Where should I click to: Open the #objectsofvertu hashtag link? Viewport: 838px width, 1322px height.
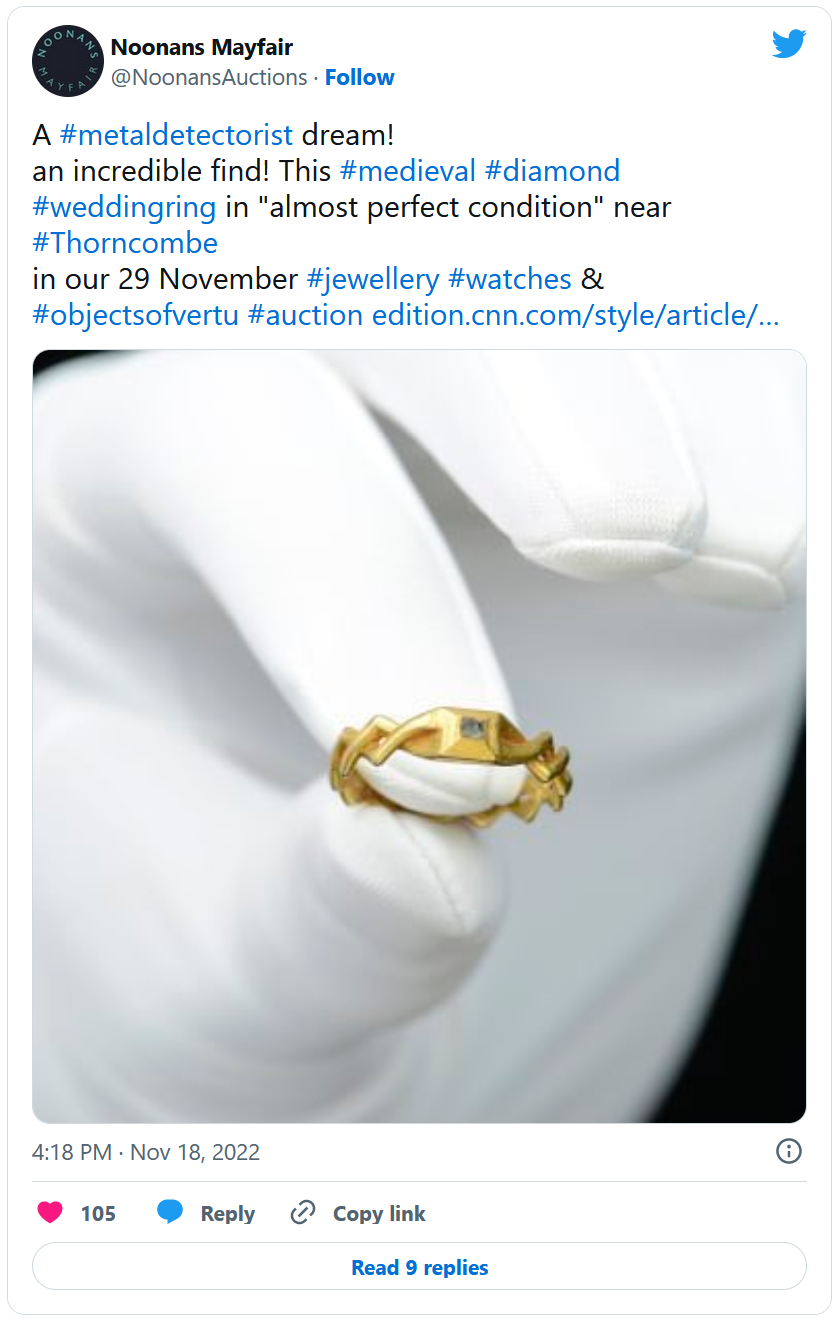[135, 315]
